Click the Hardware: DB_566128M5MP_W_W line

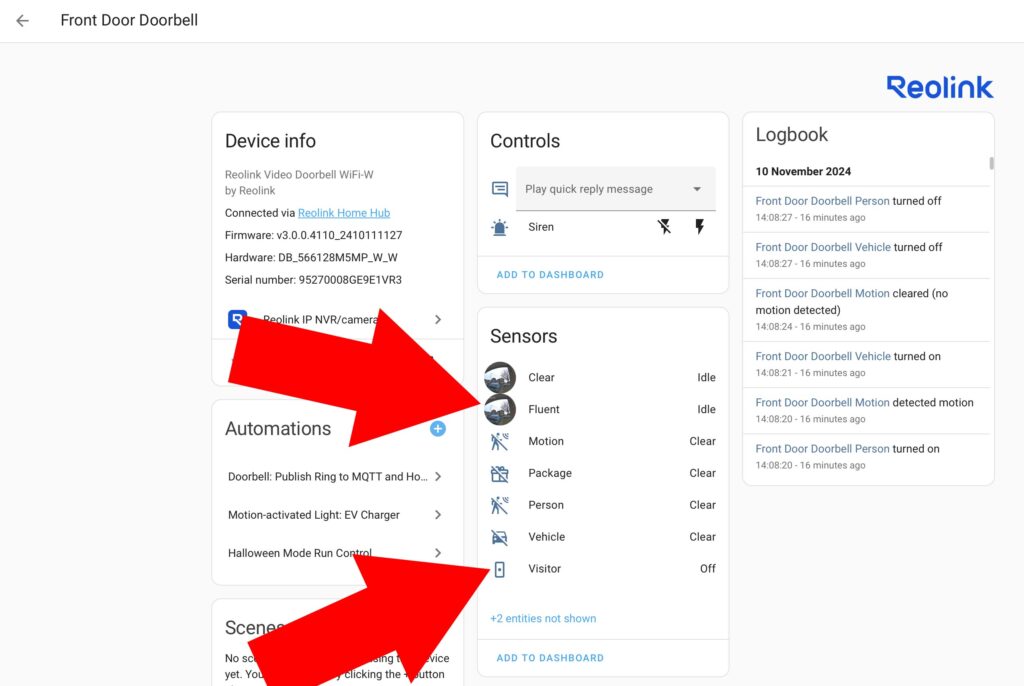click(311, 257)
